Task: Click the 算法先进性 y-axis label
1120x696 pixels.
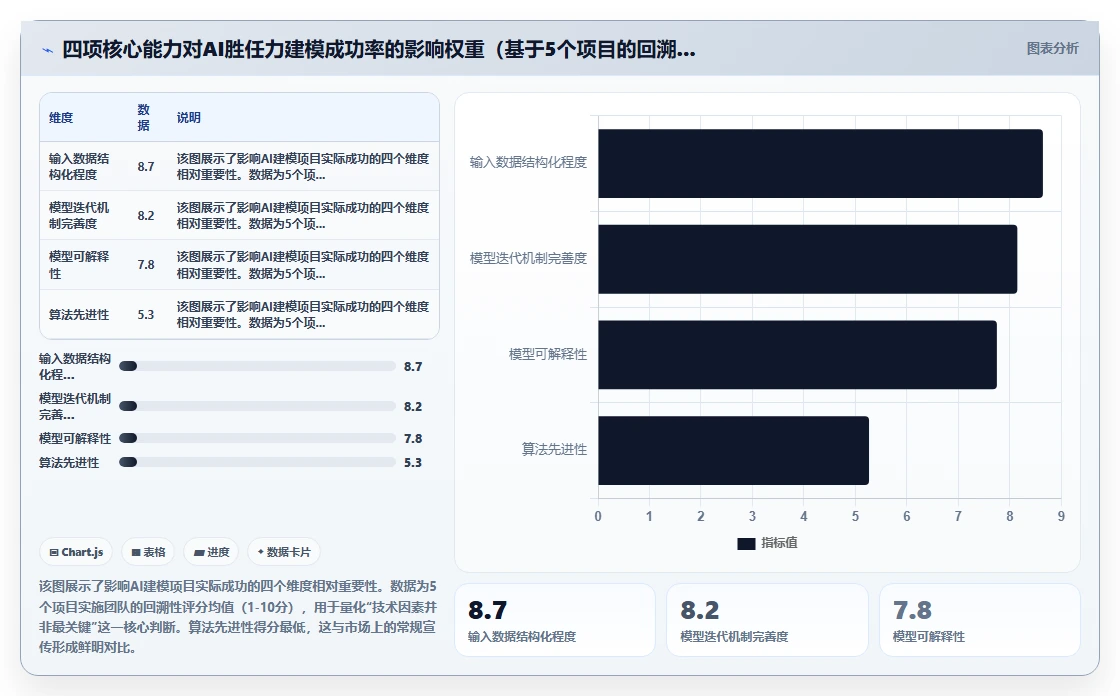Action: click(554, 449)
